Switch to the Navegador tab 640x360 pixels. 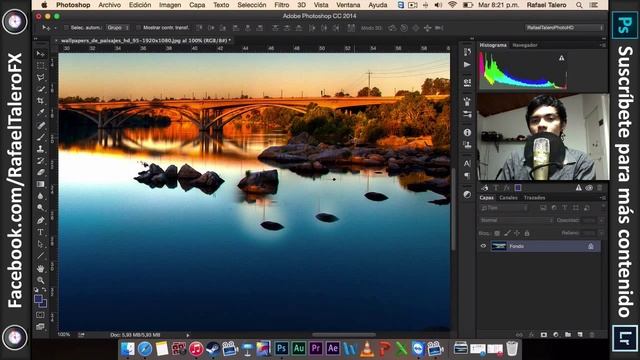click(x=525, y=45)
